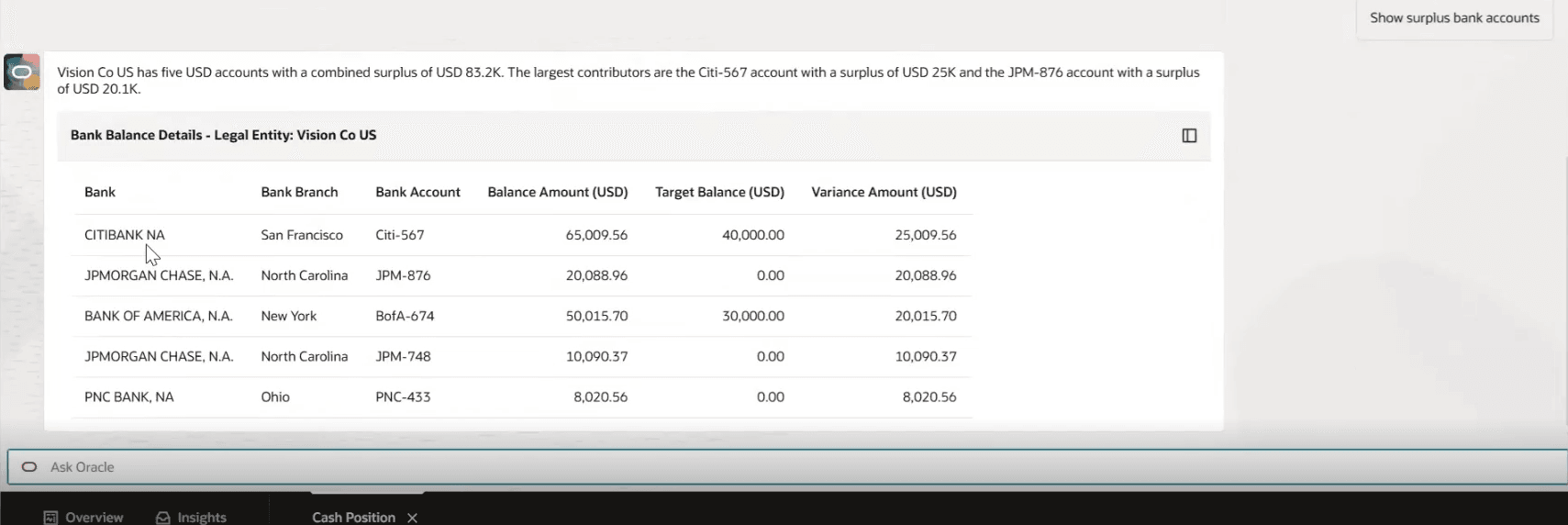The width and height of the screenshot is (1568, 525).
Task: Click the Vision Co US summary paragraph
Action: [628, 81]
